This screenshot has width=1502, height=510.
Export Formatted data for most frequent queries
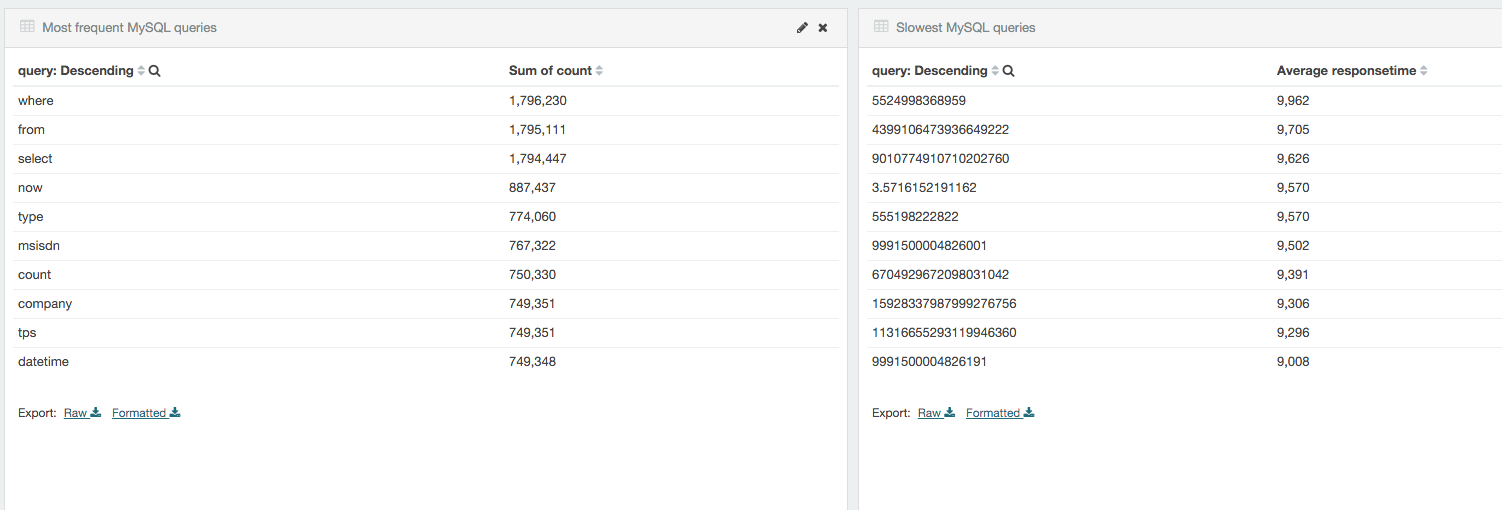pos(145,413)
